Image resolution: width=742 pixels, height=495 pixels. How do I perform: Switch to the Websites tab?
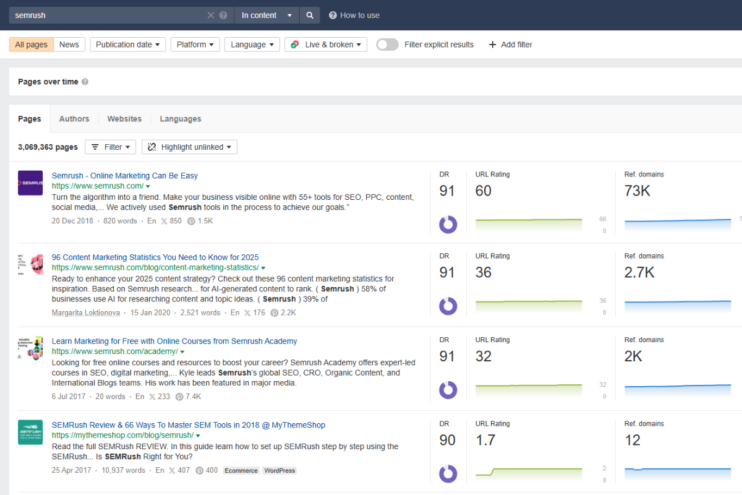tap(124, 119)
